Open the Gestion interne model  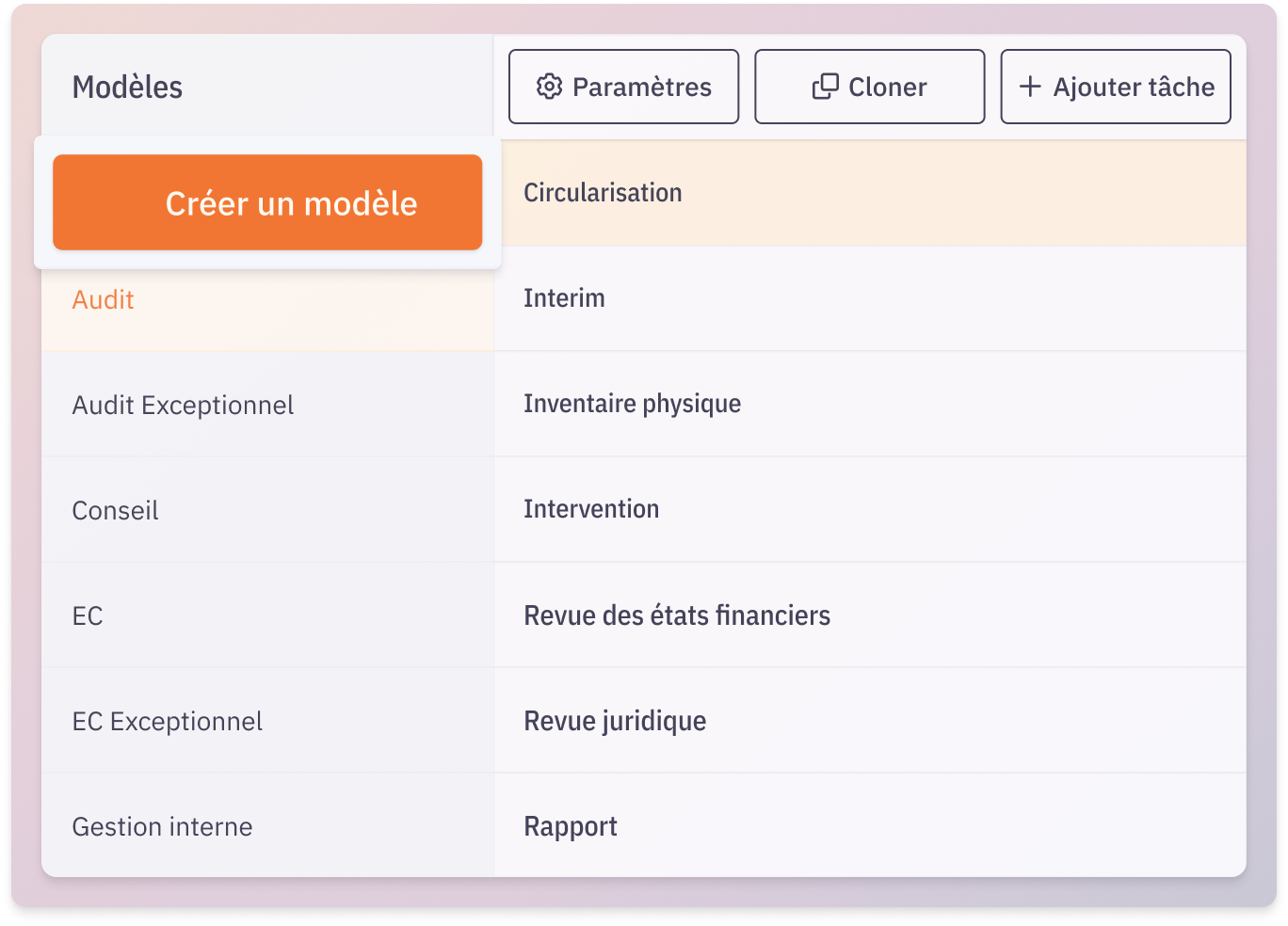click(x=267, y=825)
